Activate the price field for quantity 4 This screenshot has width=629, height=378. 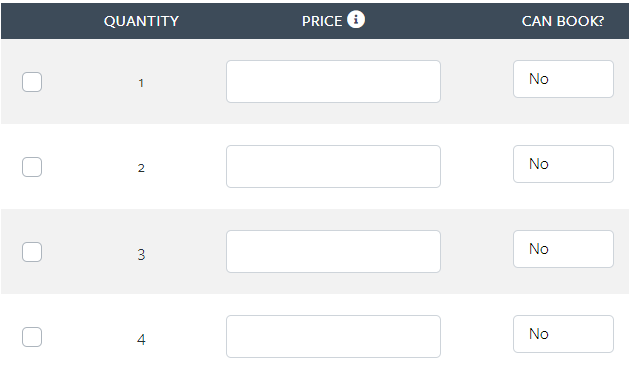point(333,337)
